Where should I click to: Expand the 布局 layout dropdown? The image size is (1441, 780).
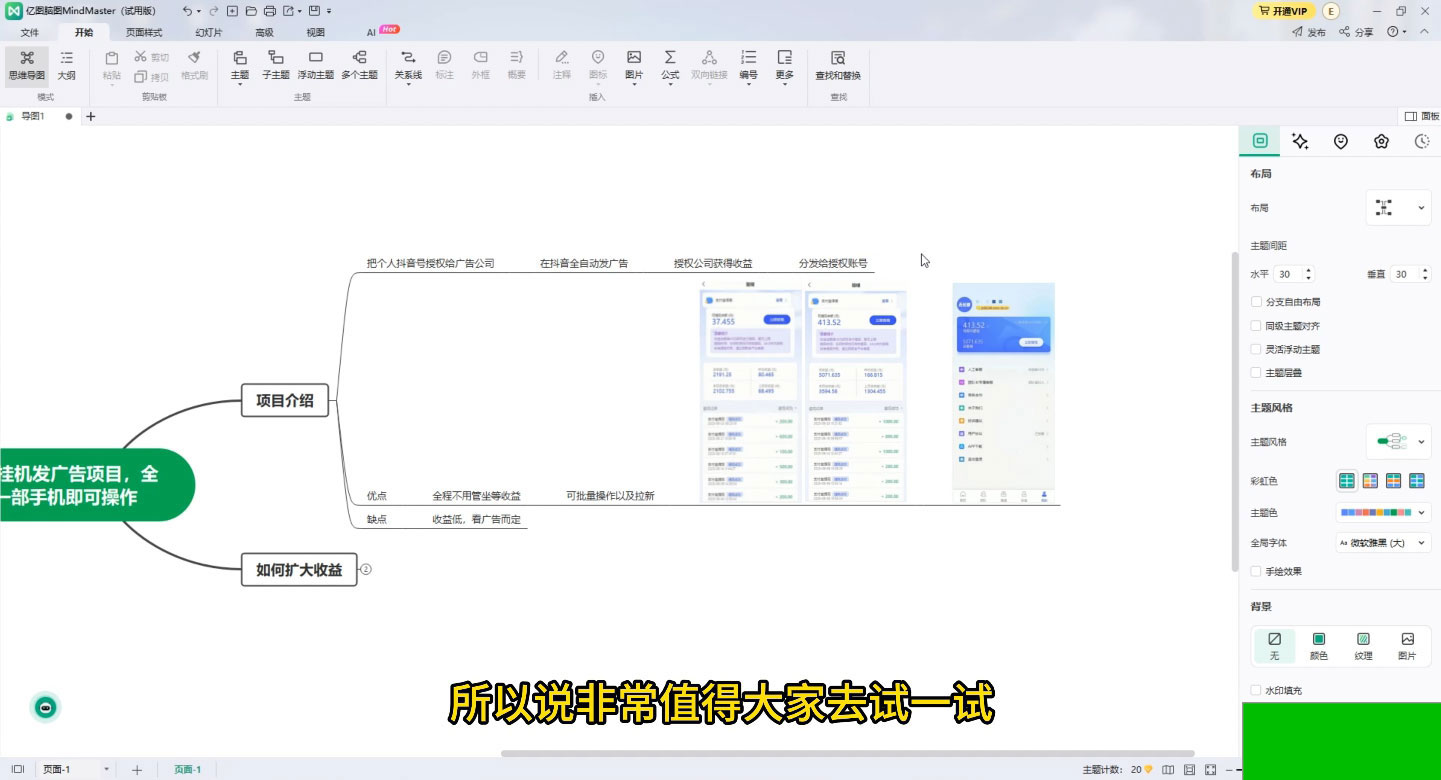tap(1398, 208)
